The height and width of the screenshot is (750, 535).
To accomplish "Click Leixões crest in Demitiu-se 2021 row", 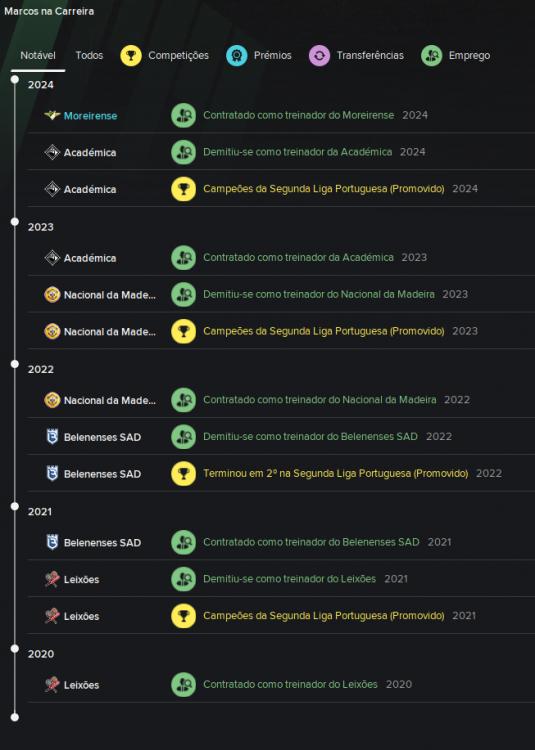I will [52, 579].
